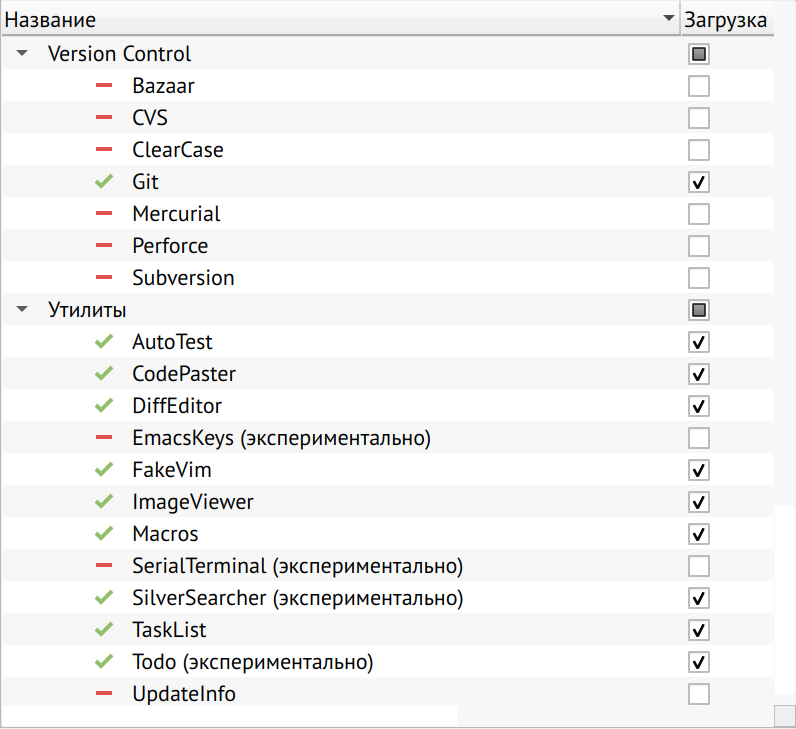The height and width of the screenshot is (729, 796).
Task: Select the EmacsKeys (экспериментально) row
Action: [x=388, y=438]
